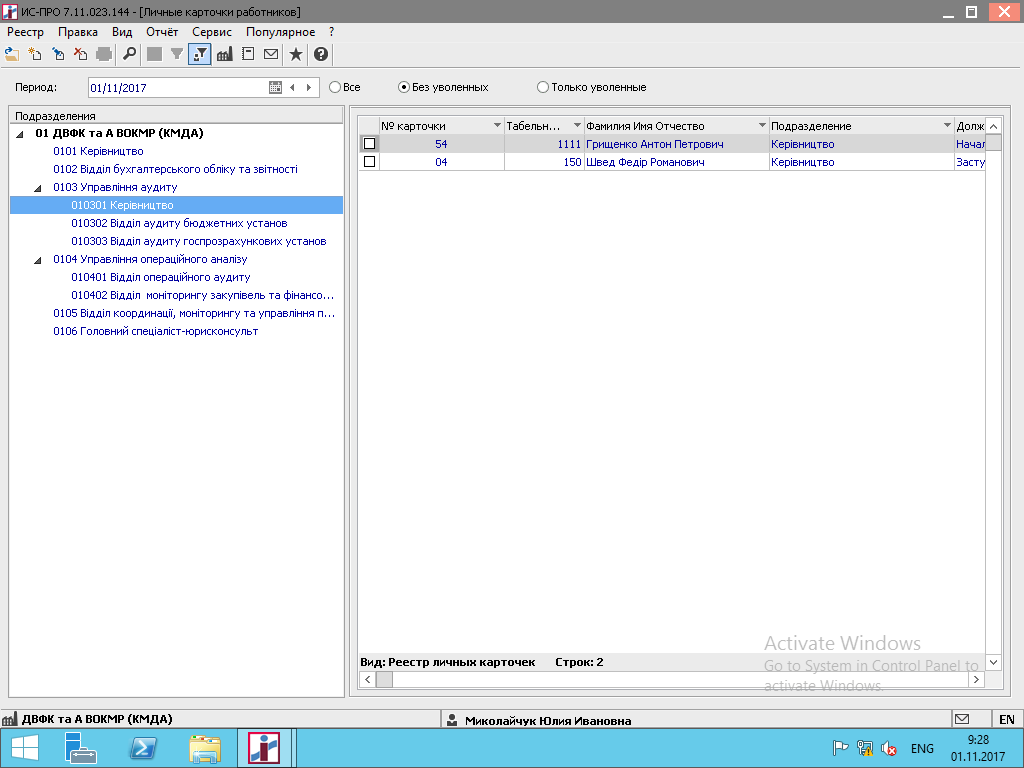
Task: Select 0102 Відділ бухгалтерського обліку tree item
Action: coord(175,169)
